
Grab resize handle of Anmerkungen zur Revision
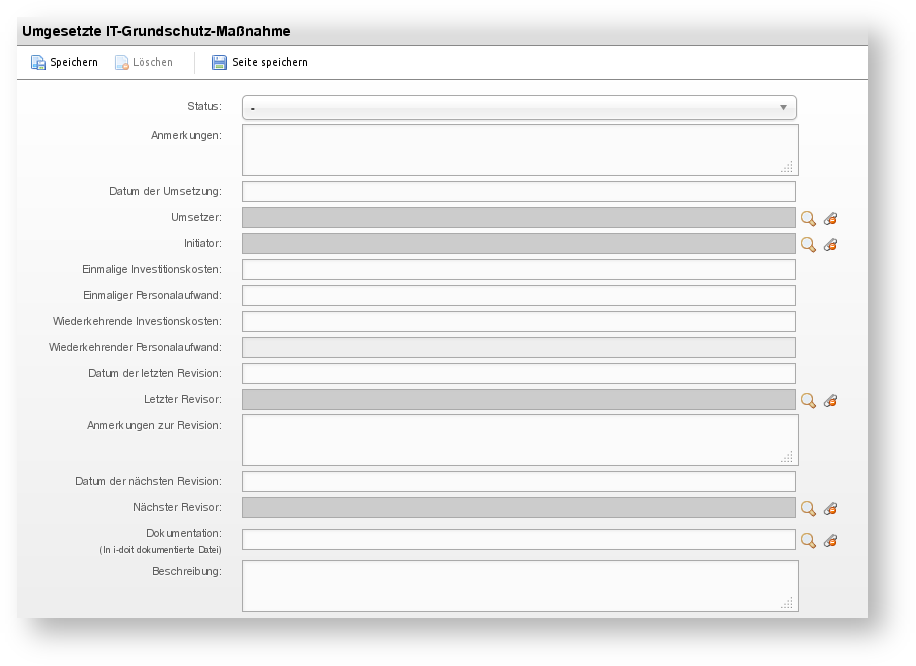[787, 456]
